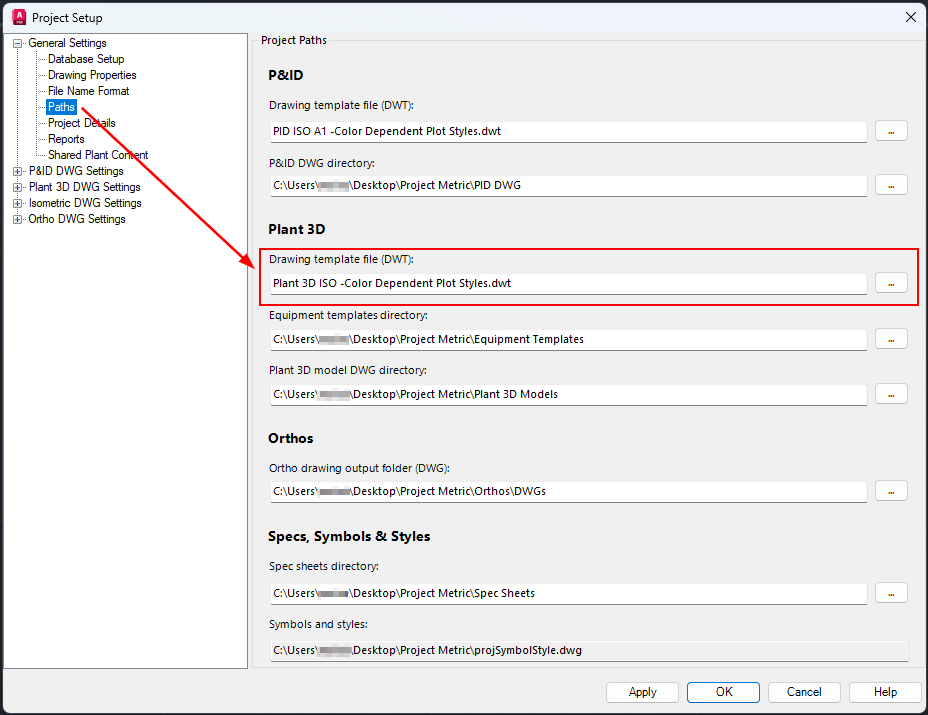Open Help for Project Setup
The width and height of the screenshot is (928, 715).
coord(885,692)
